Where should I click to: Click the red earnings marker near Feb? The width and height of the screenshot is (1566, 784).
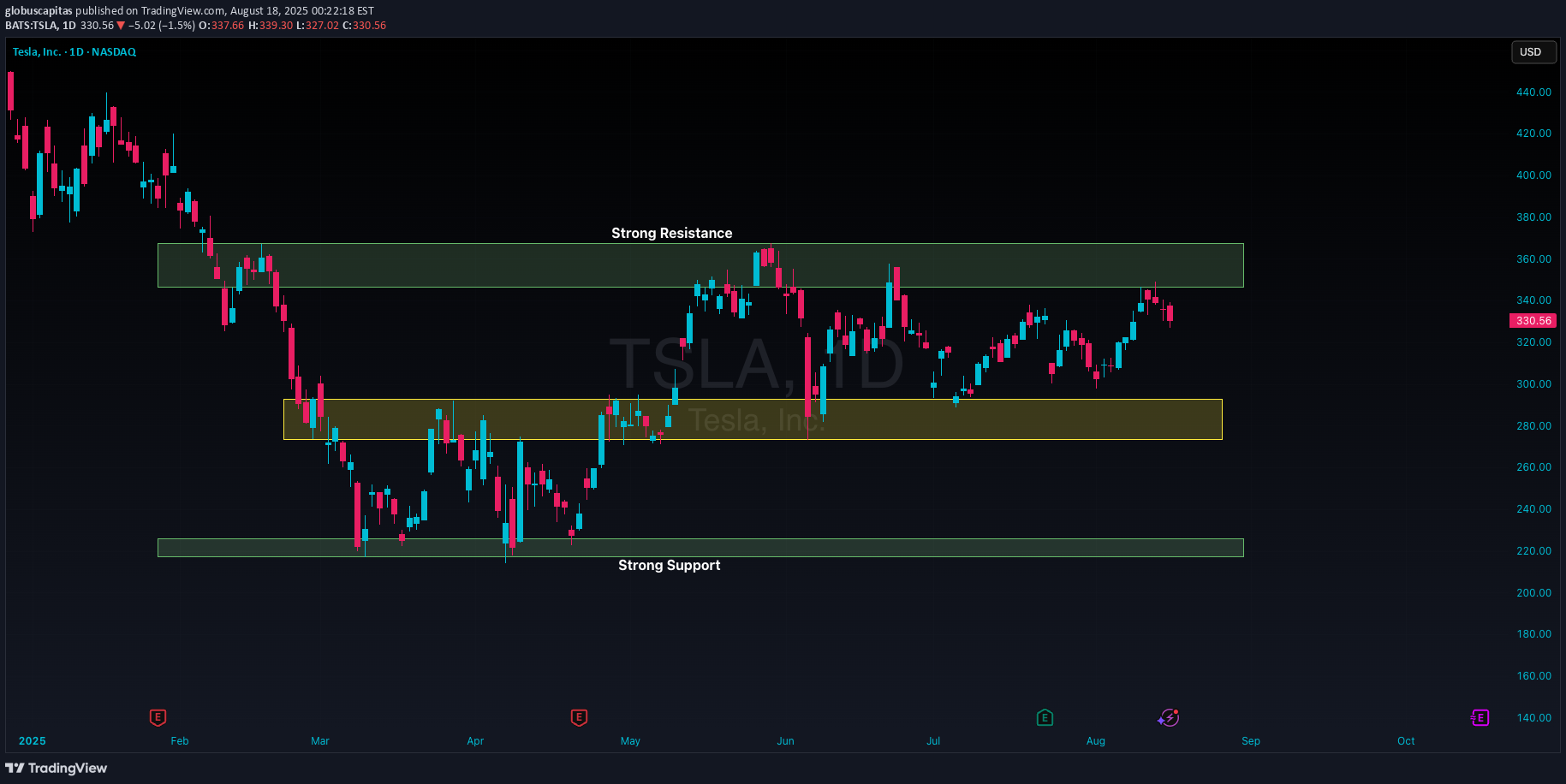[158, 717]
